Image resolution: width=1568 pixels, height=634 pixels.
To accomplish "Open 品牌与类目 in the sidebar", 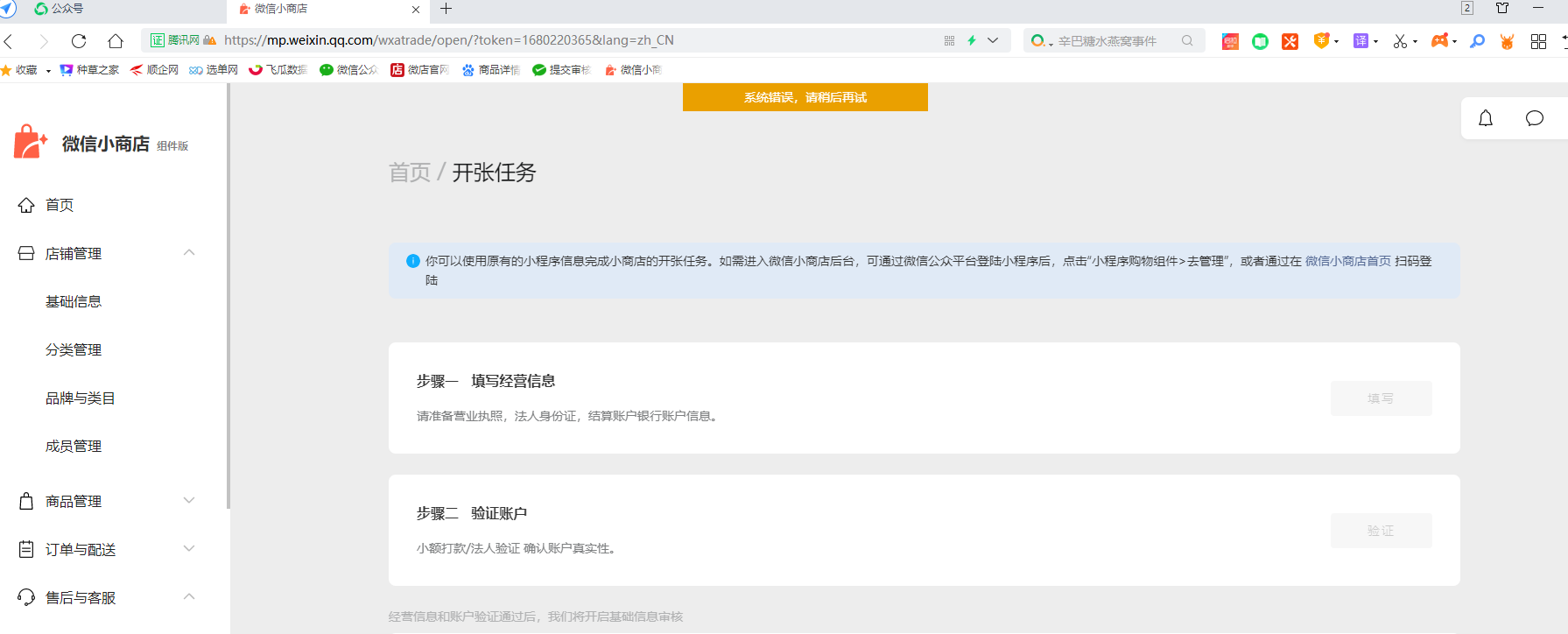I will click(x=81, y=398).
